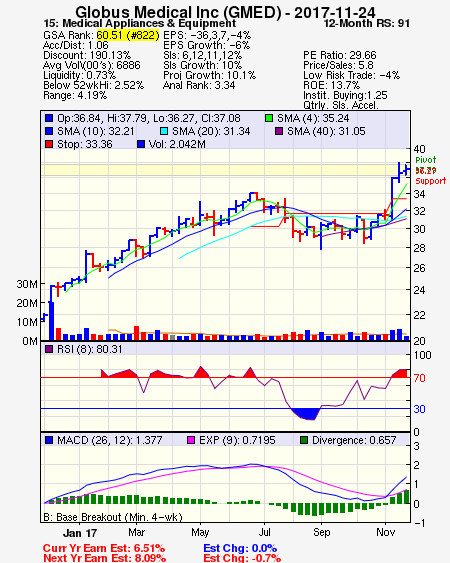Click the highlighted GSA Rank 60.51 (#822)
Screen dimensions: 450x563
point(128,35)
